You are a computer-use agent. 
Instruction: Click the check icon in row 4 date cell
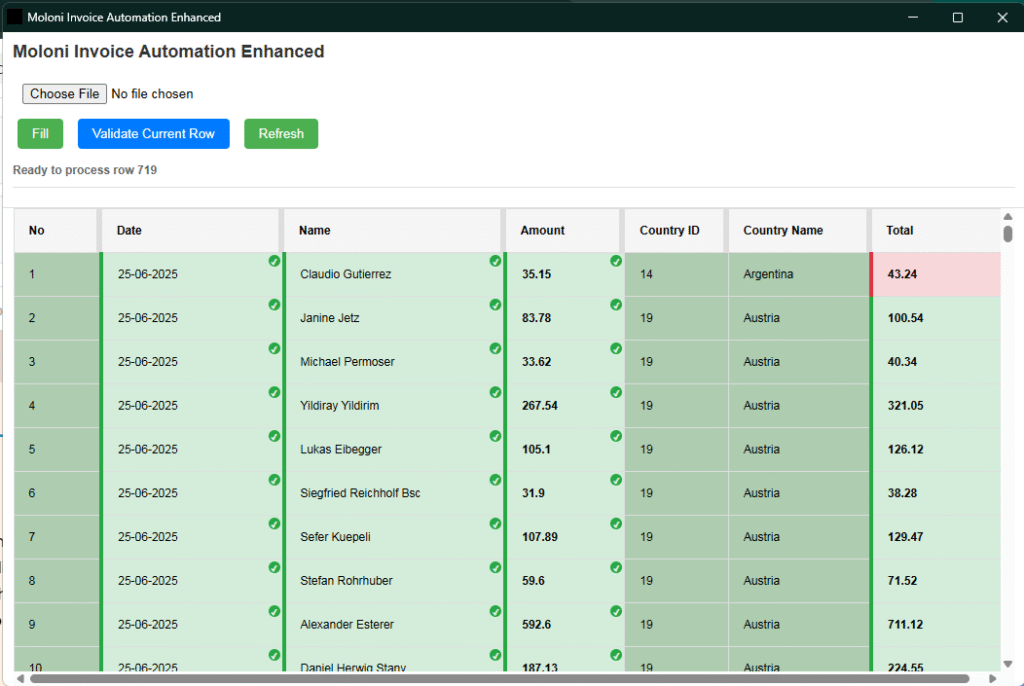pos(274,392)
